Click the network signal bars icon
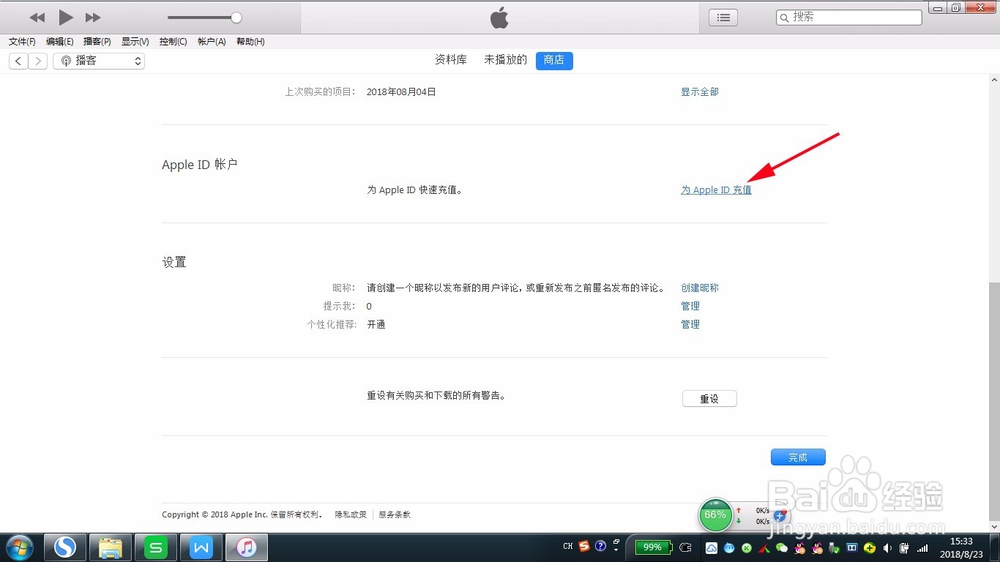Screen dimensions: 1000x562 (x=923, y=548)
